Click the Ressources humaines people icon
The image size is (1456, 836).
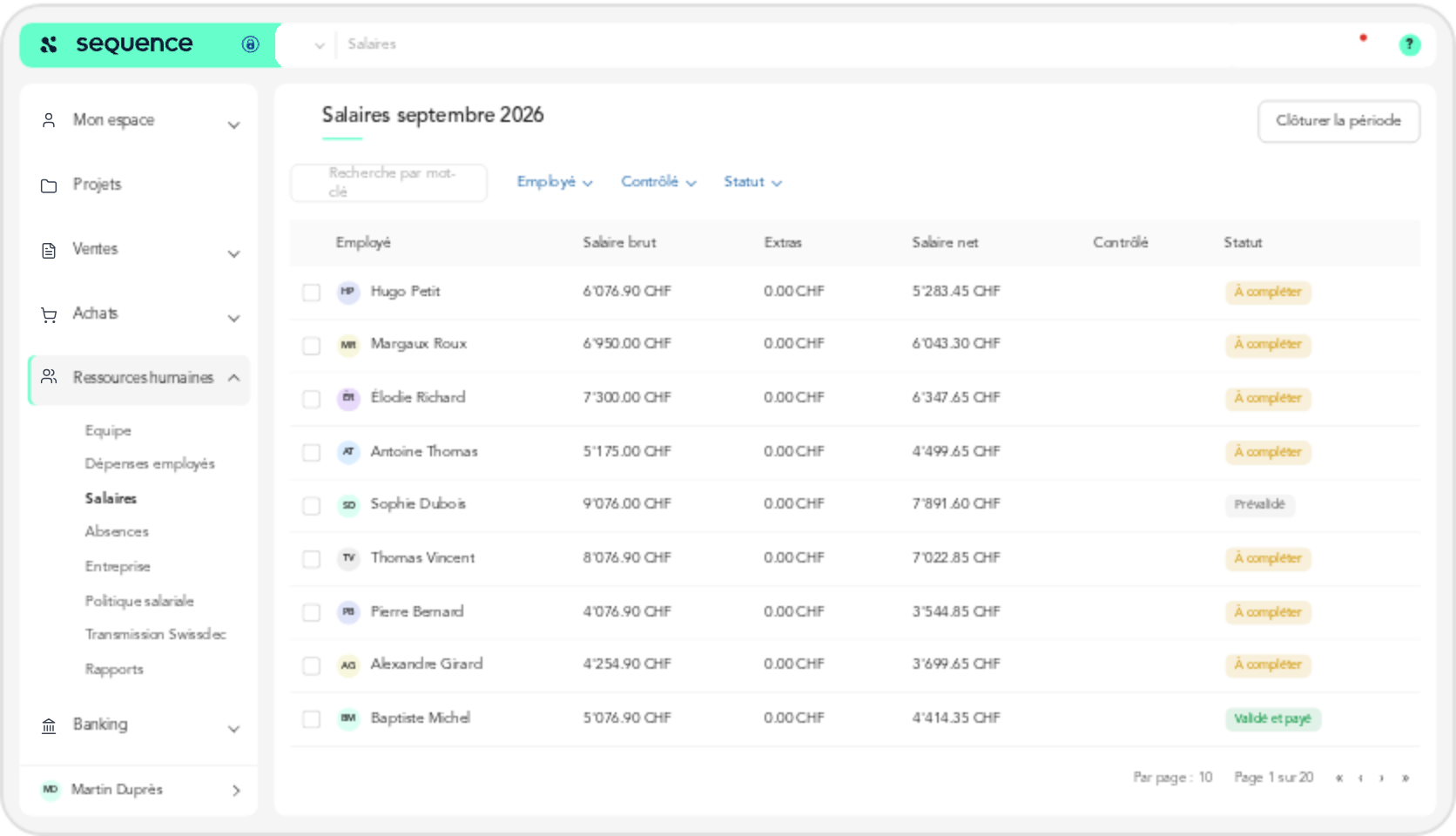[x=49, y=377]
